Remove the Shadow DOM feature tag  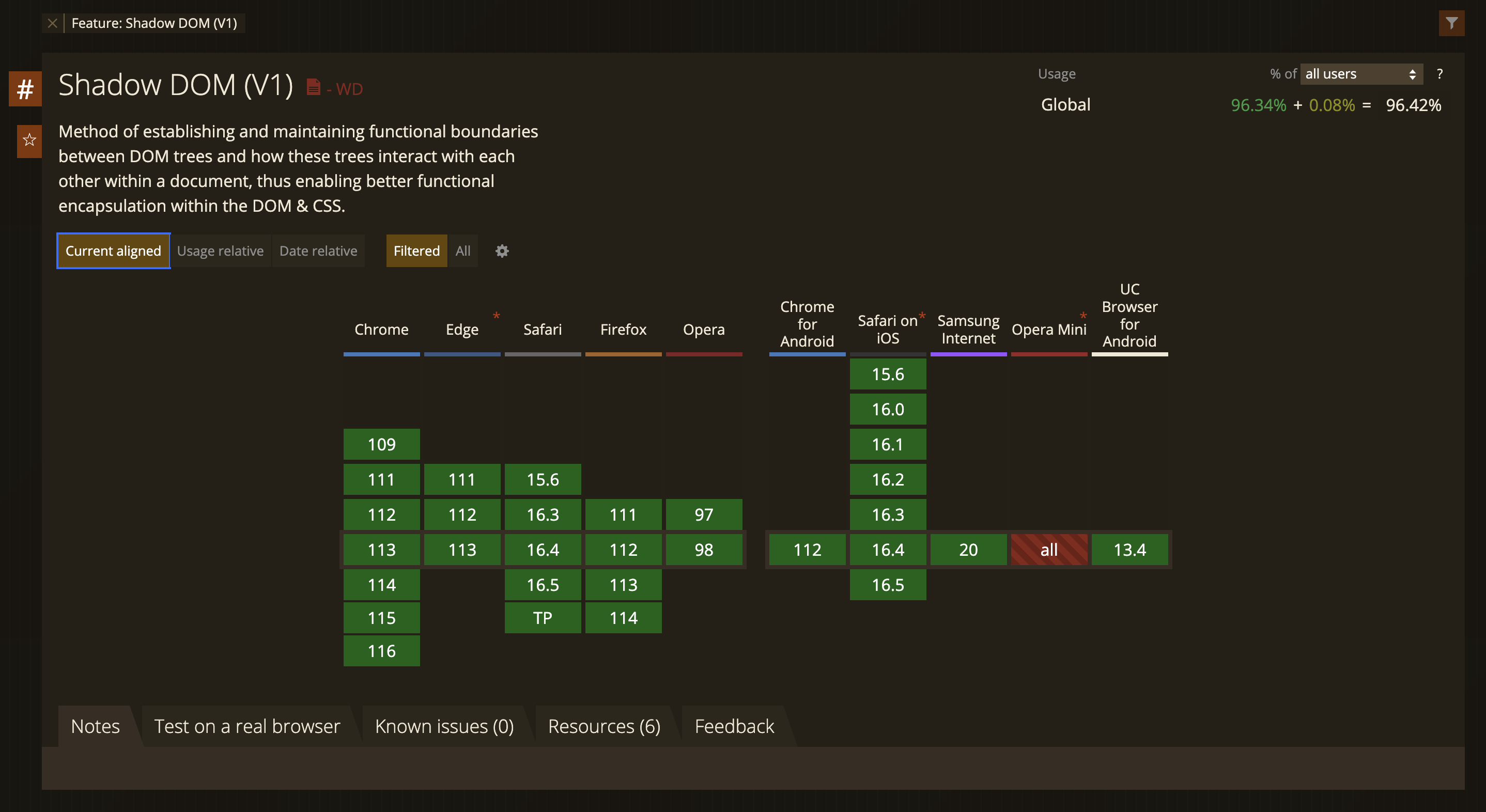tap(53, 23)
